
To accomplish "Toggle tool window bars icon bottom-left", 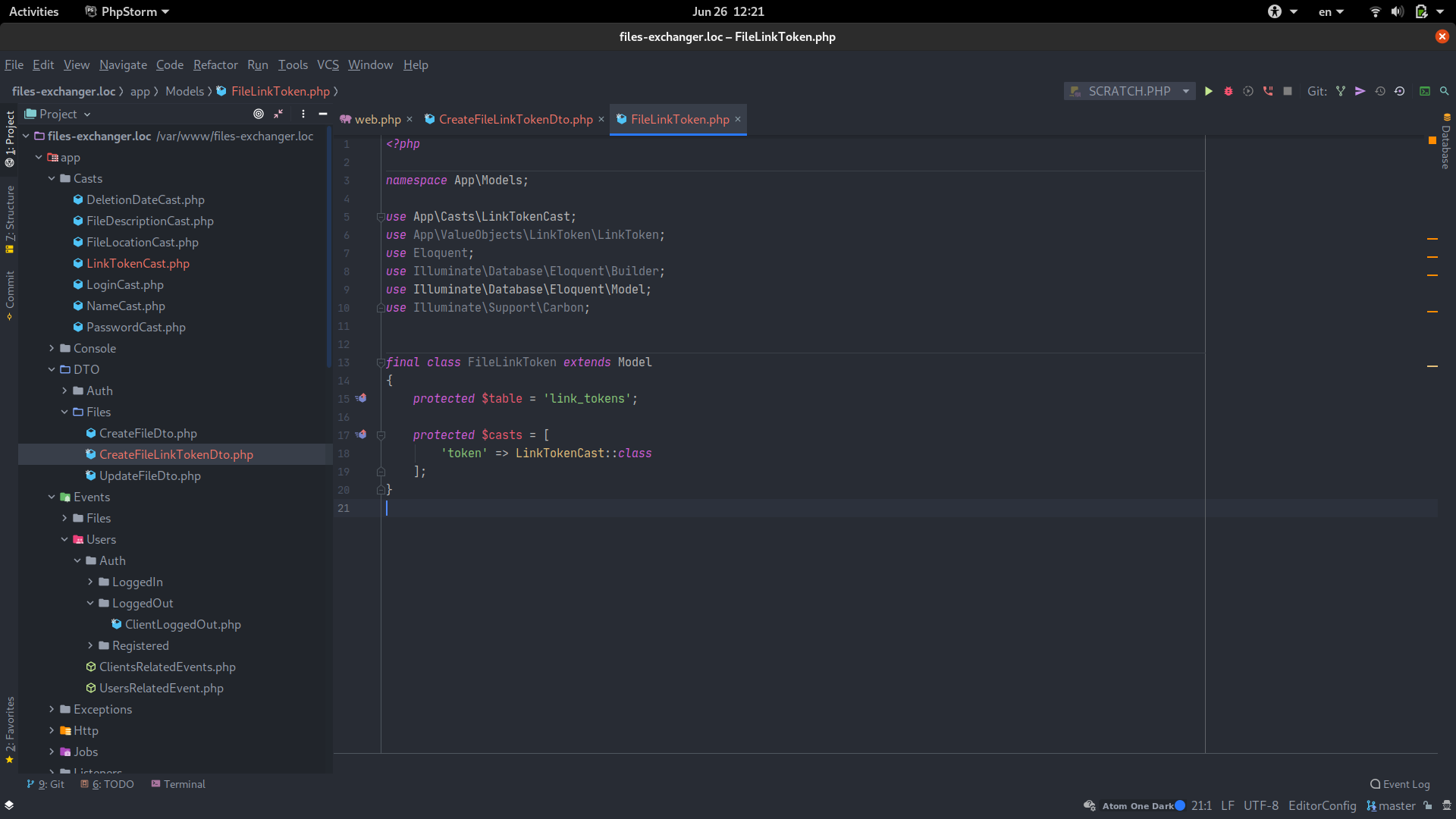I will (9, 805).
